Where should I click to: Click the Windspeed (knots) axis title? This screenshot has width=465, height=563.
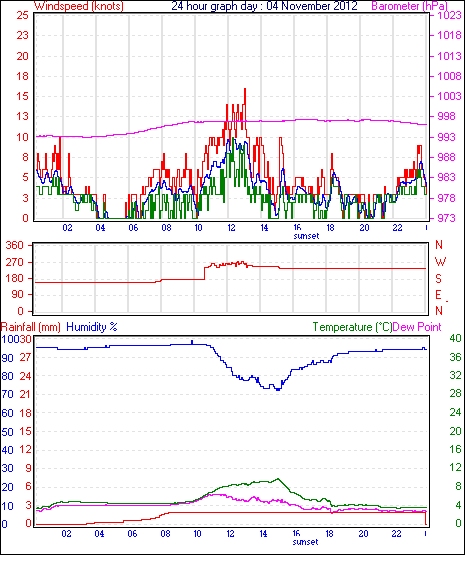pos(79,6)
